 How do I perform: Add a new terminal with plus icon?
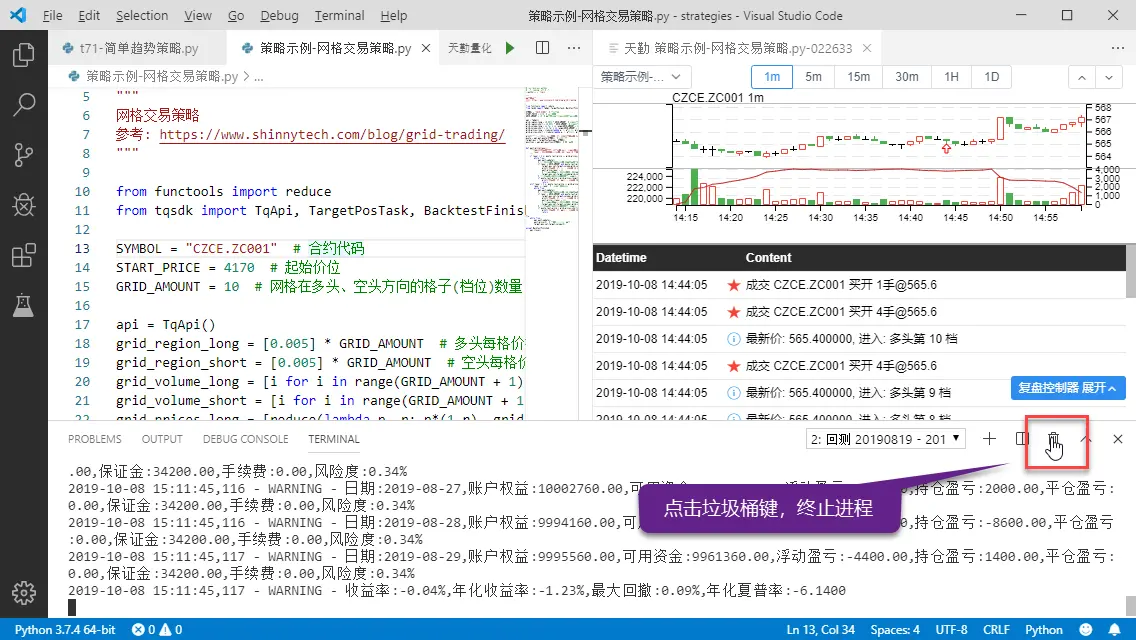(x=989, y=439)
